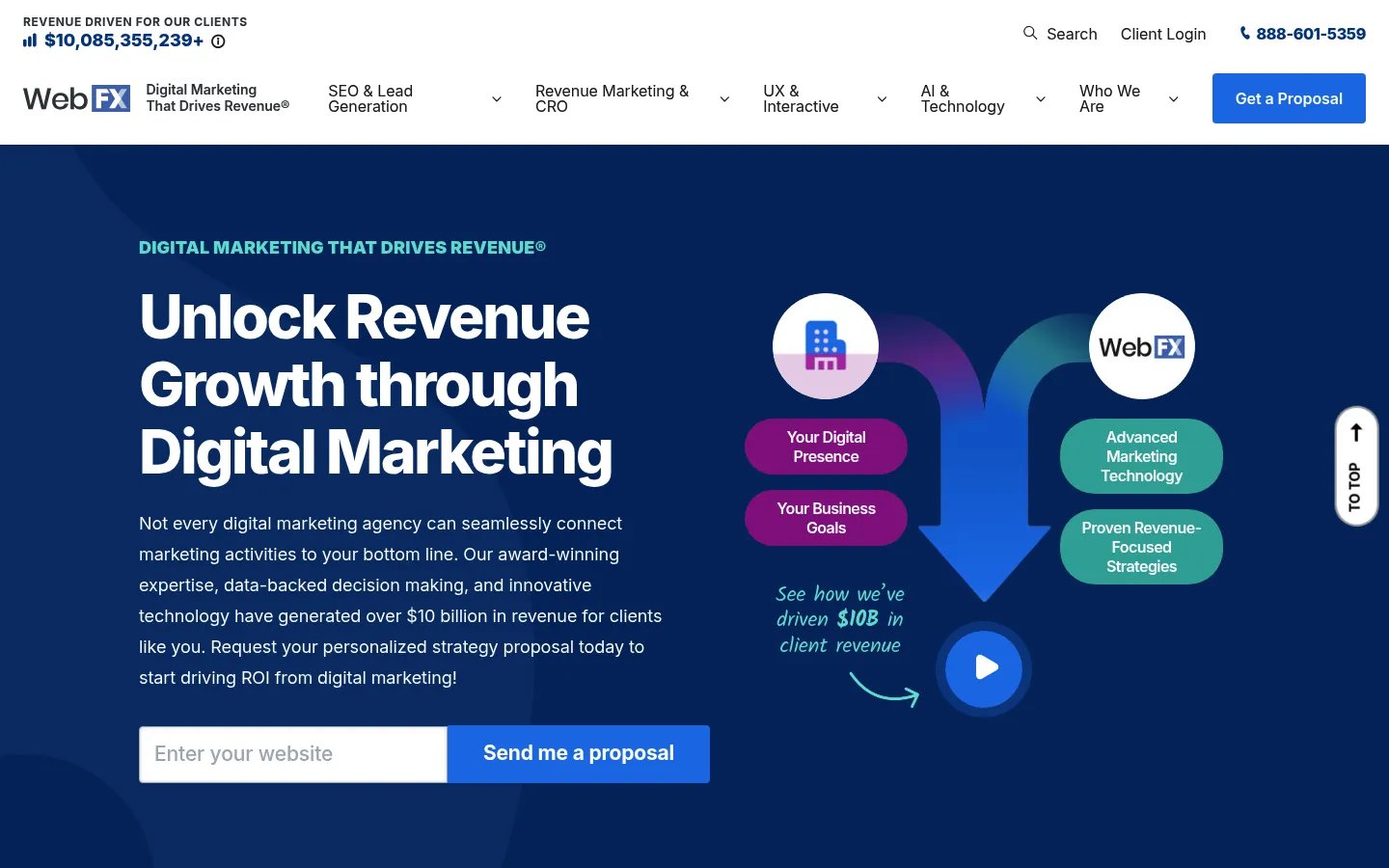Click the To Top arrow button
Viewport: 1389px width, 868px height.
tap(1356, 466)
